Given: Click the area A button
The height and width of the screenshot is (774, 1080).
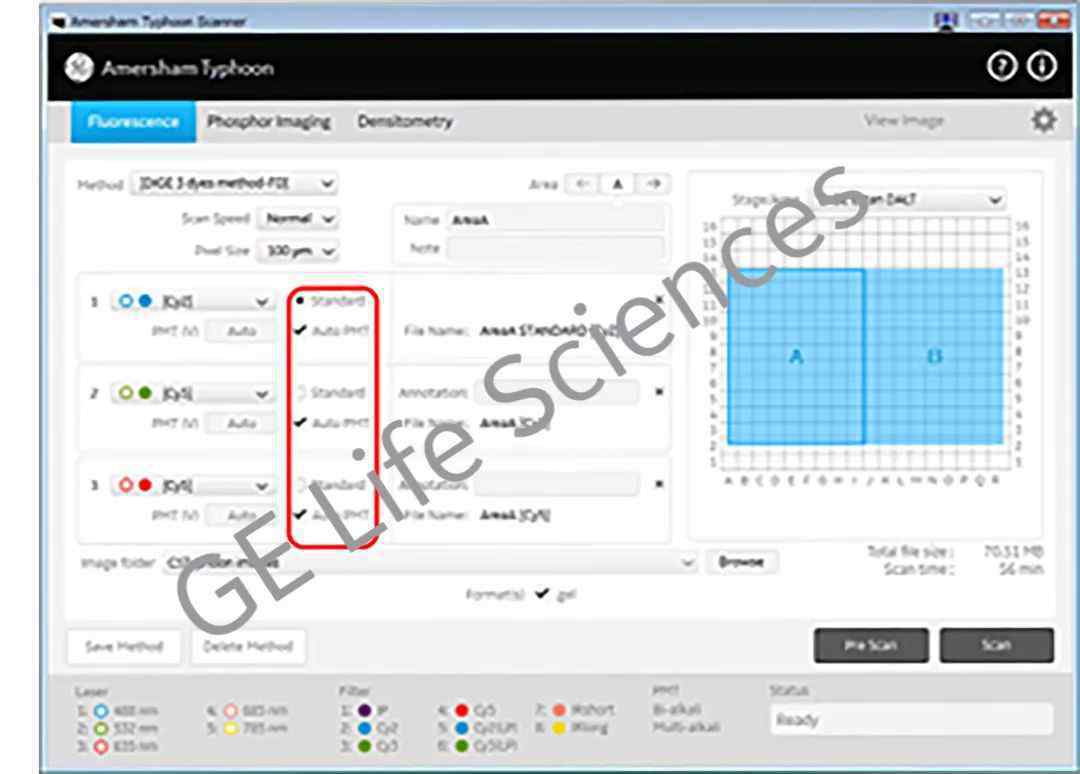Looking at the screenshot, I should tap(618, 184).
